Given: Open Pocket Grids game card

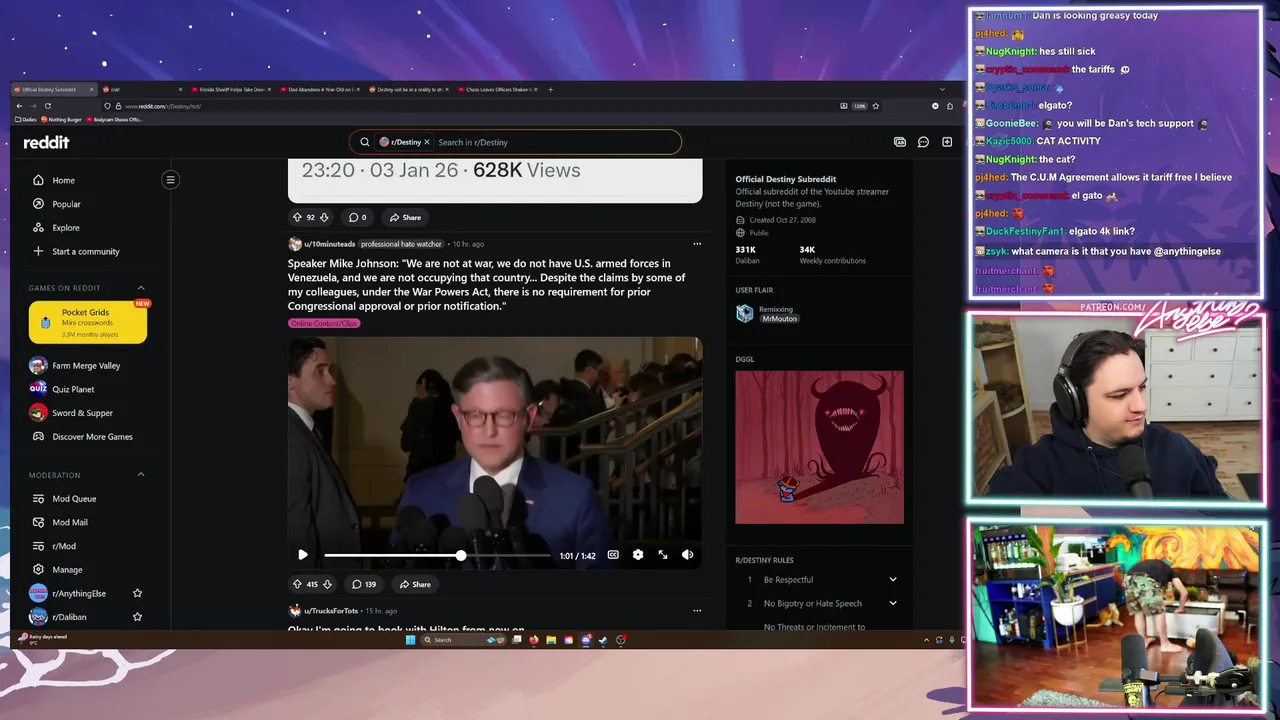Looking at the screenshot, I should pyautogui.click(x=88, y=322).
